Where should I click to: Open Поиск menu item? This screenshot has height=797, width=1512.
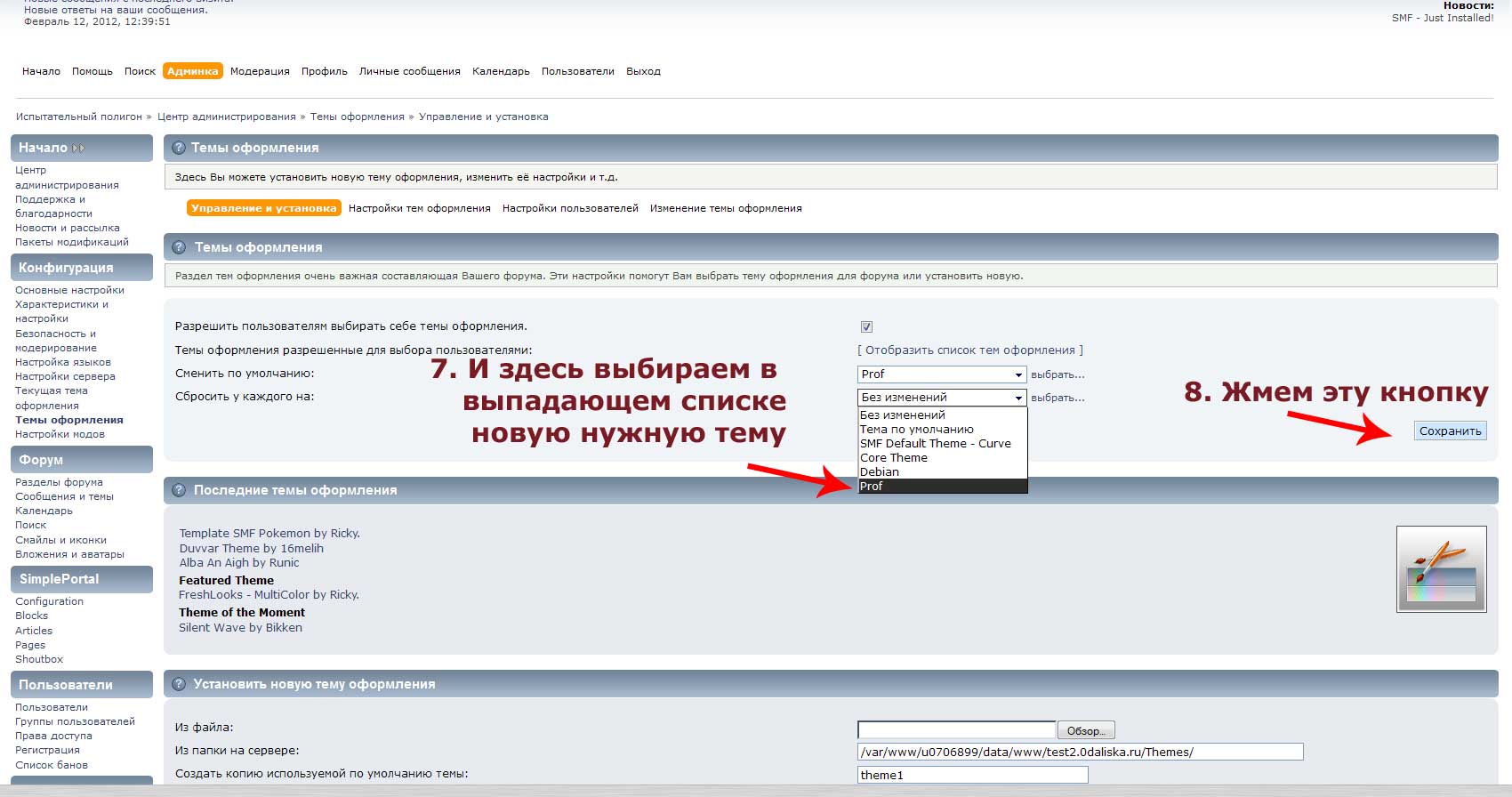coord(140,71)
